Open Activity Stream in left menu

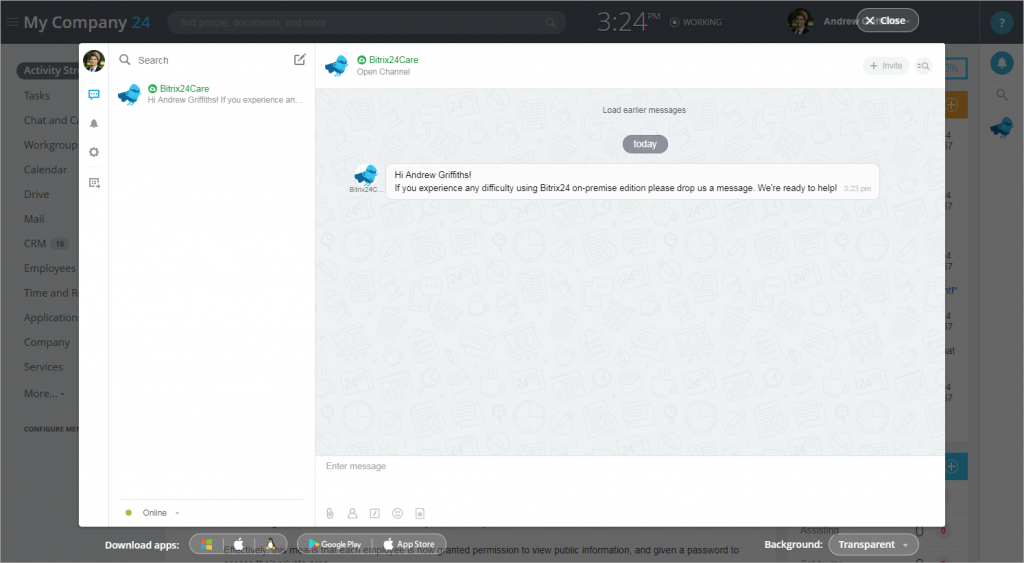pyautogui.click(x=48, y=71)
